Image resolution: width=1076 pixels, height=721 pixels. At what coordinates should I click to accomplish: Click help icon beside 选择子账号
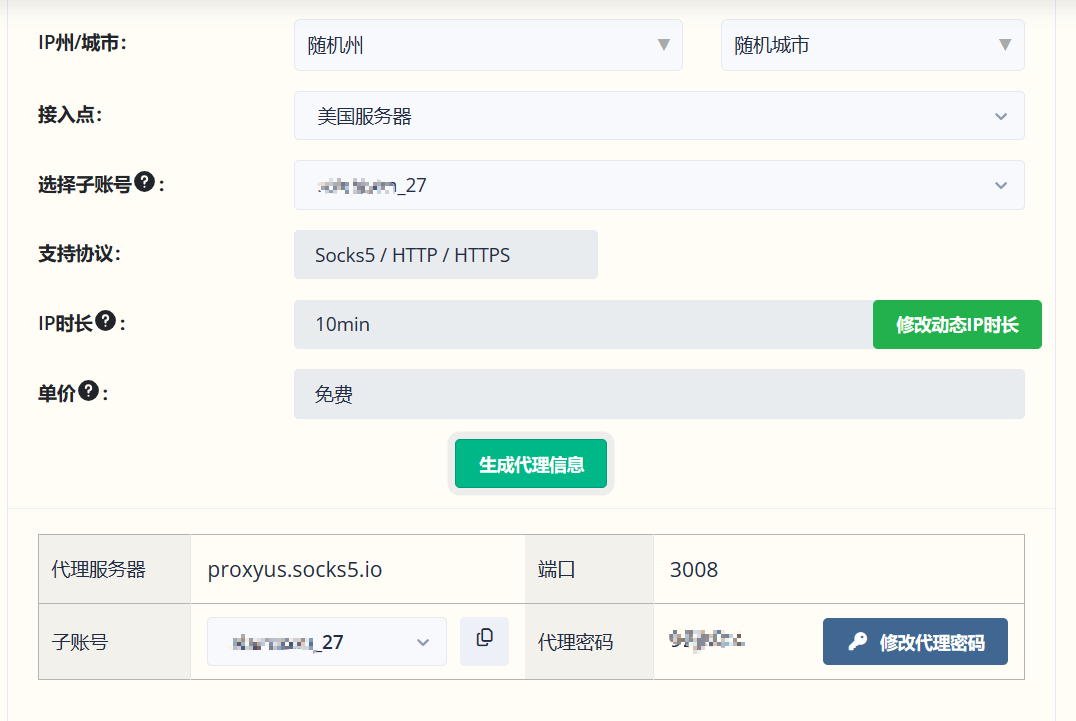tap(144, 182)
